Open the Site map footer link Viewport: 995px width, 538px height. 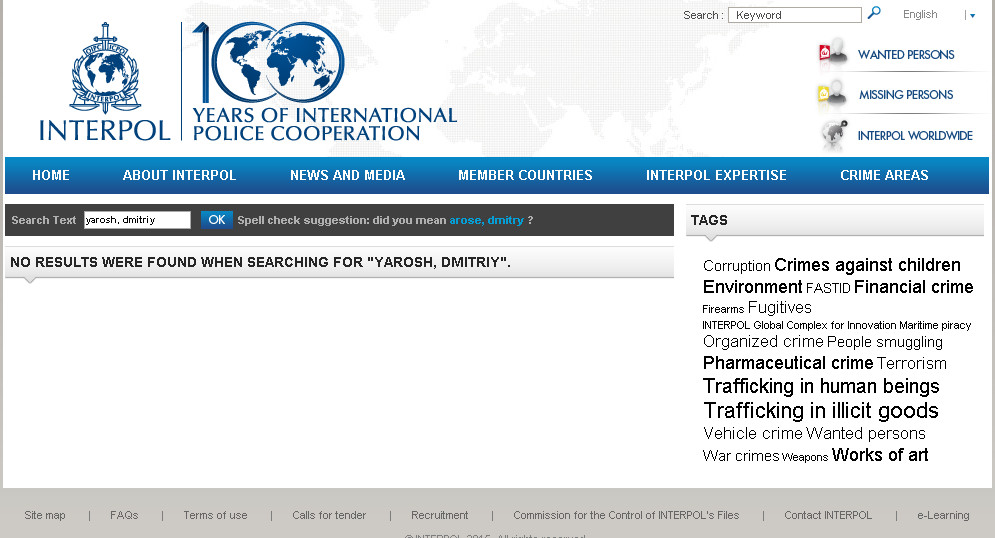[44, 515]
